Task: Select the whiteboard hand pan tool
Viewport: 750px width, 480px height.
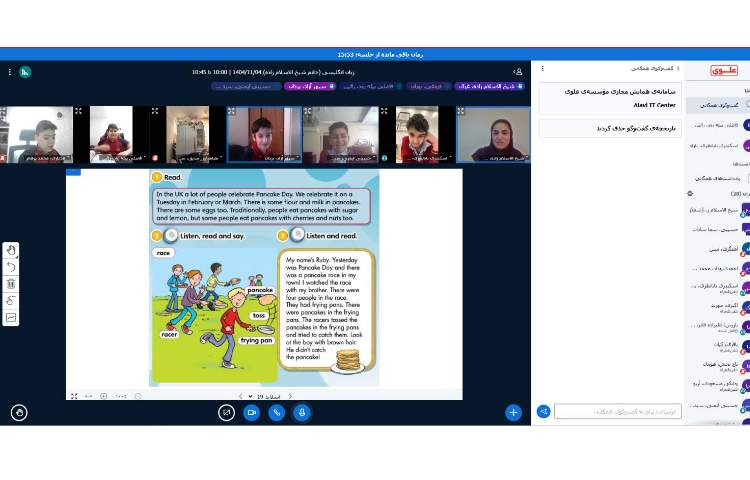Action: [x=11, y=251]
